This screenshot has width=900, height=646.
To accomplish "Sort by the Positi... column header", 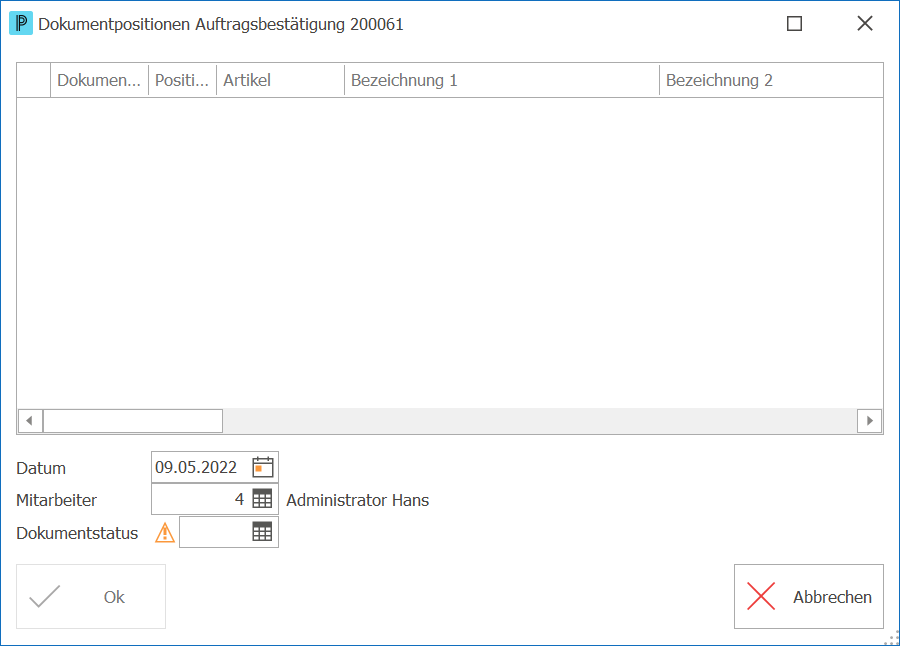I will [x=182, y=80].
